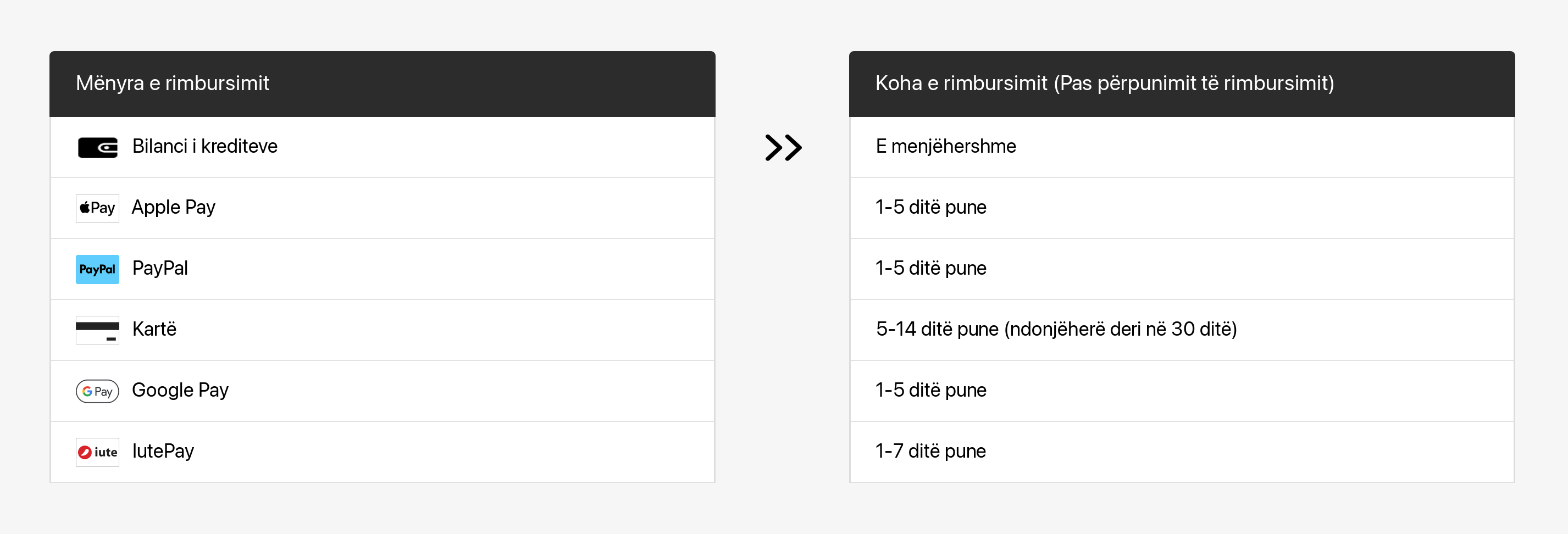Click 1-5 ditë pune beside Apple Pay
1568x534 pixels.
coord(930,208)
